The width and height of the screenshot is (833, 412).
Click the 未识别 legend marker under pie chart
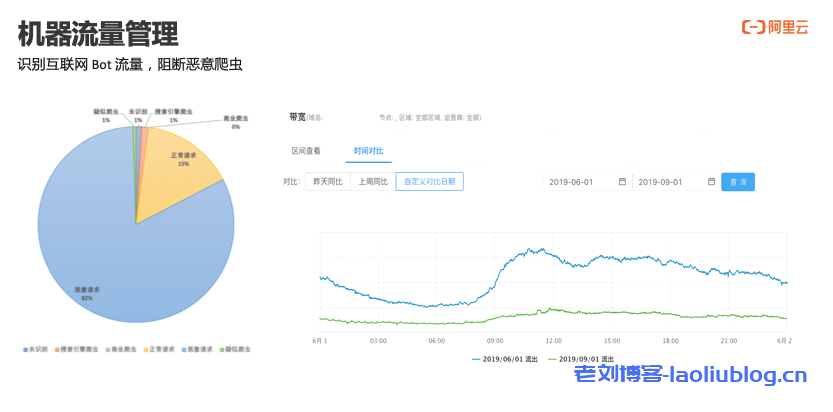pos(25,350)
